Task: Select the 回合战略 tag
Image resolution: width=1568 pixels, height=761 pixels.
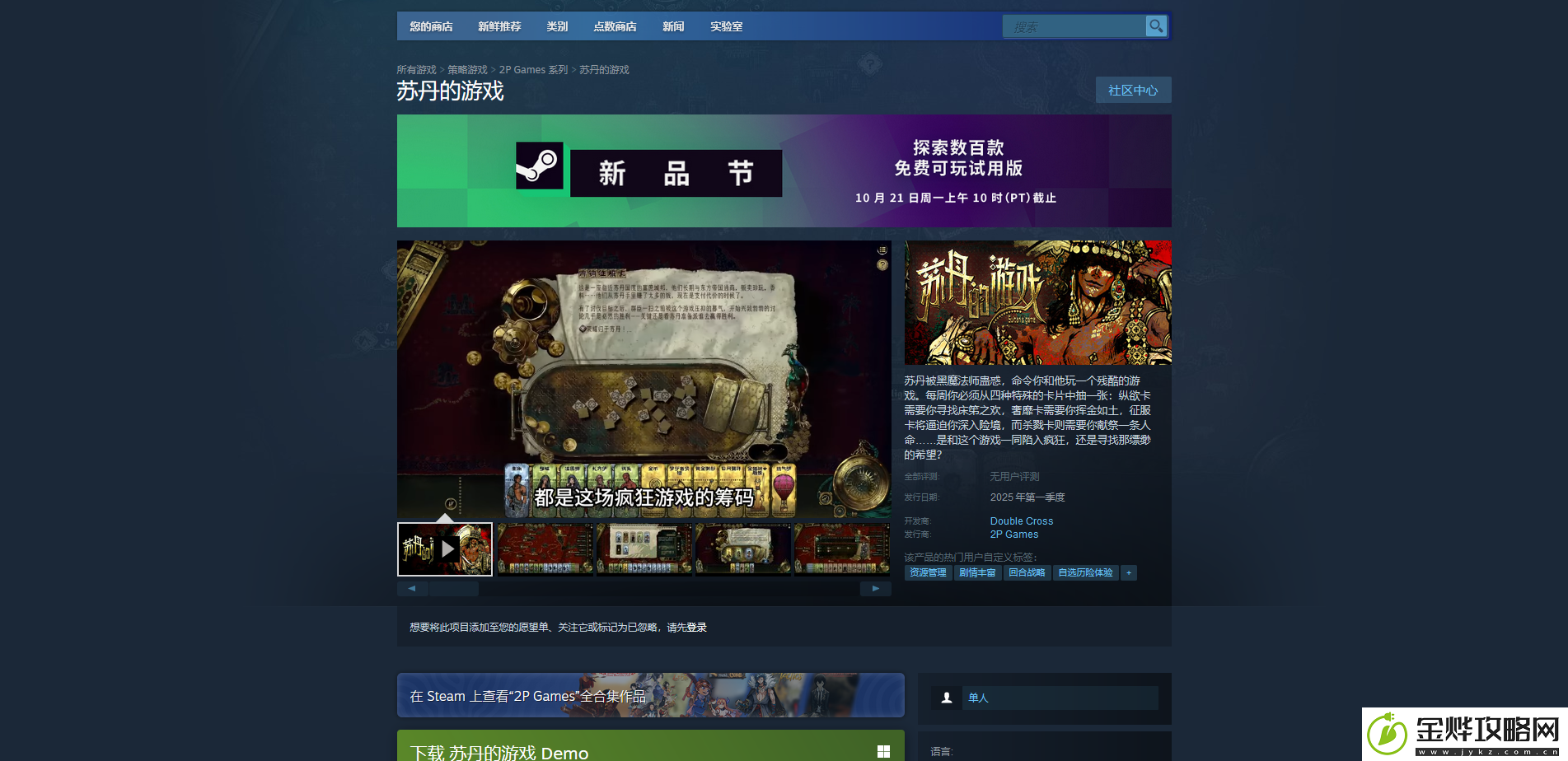Action: [1027, 572]
